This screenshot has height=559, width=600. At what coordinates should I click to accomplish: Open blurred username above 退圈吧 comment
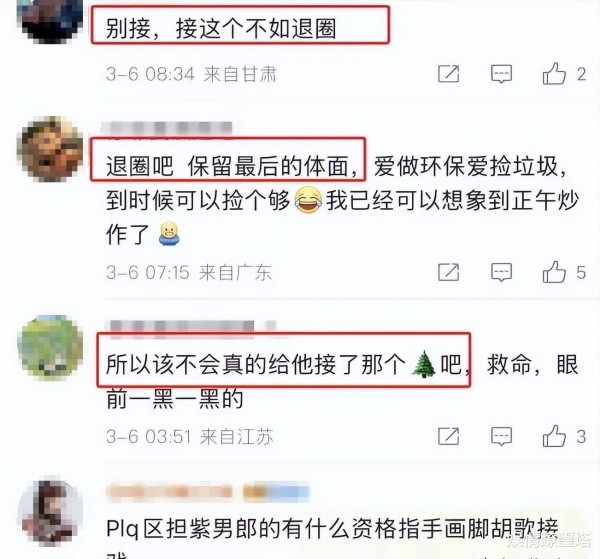(167, 129)
